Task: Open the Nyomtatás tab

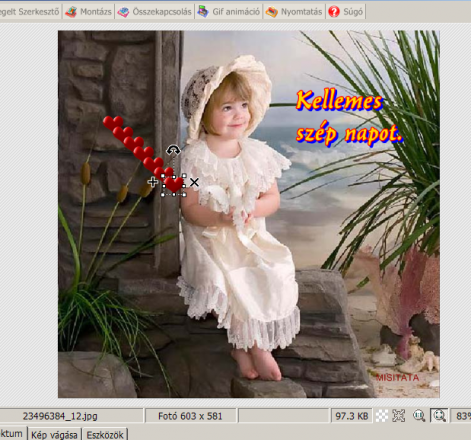Action: pyautogui.click(x=294, y=12)
